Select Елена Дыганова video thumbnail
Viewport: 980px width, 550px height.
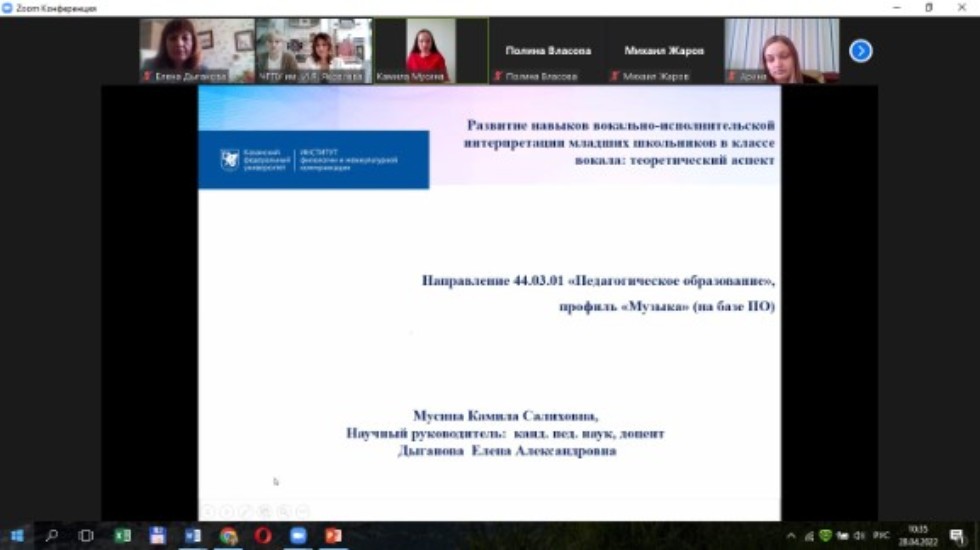(x=197, y=51)
